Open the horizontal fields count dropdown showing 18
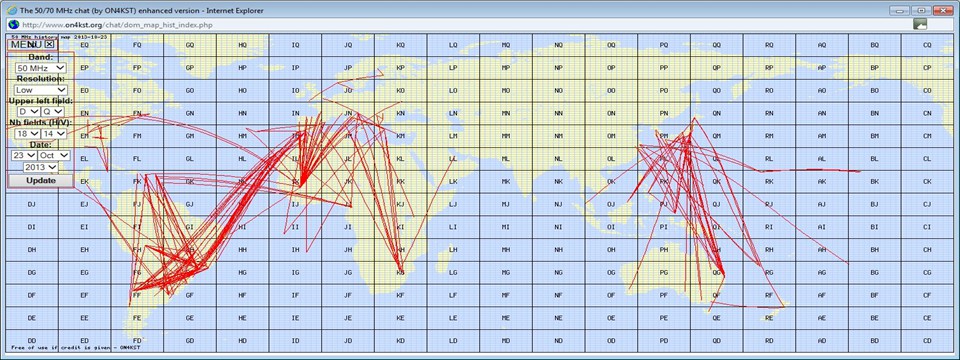This screenshot has height=360, width=960. pyautogui.click(x=29, y=133)
